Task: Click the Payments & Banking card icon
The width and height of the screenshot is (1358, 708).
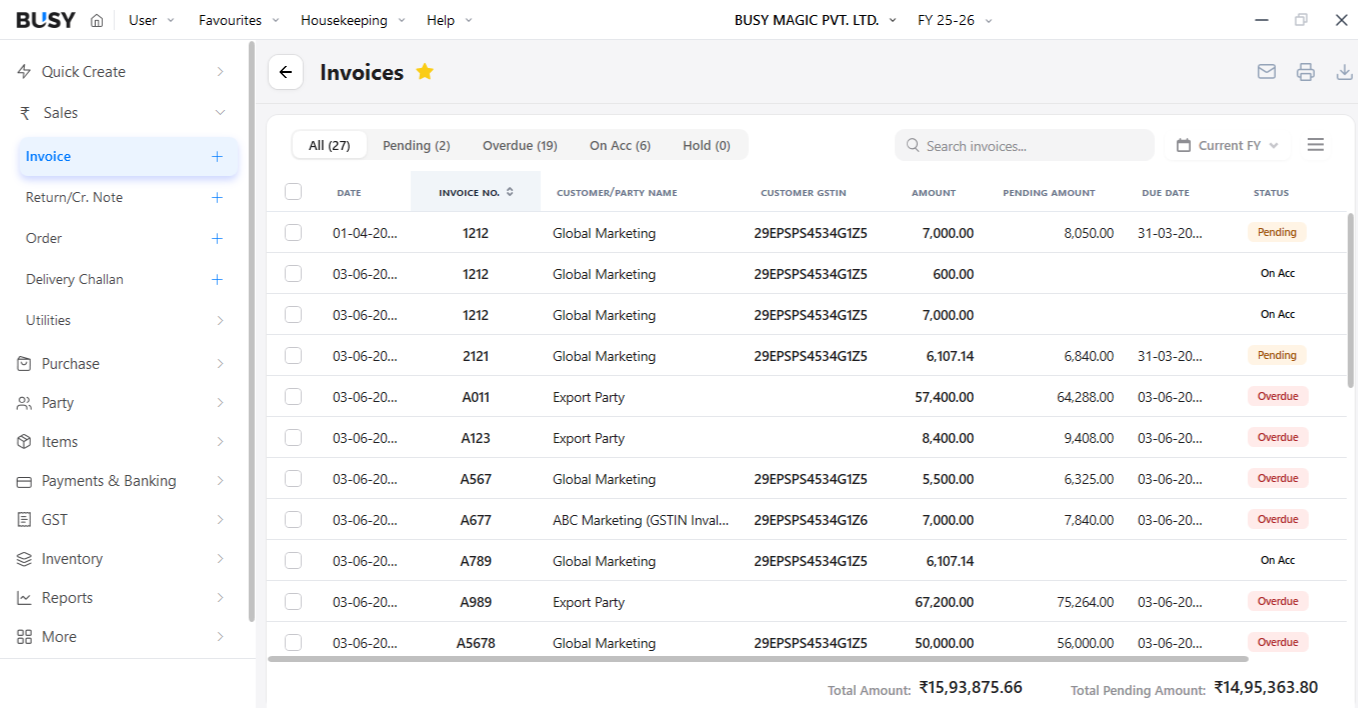Action: pyautogui.click(x=25, y=481)
